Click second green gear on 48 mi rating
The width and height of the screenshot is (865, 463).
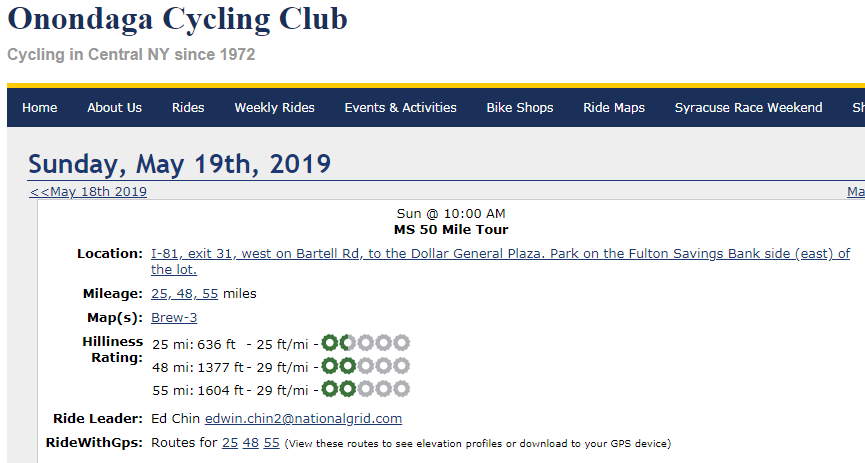(x=347, y=366)
